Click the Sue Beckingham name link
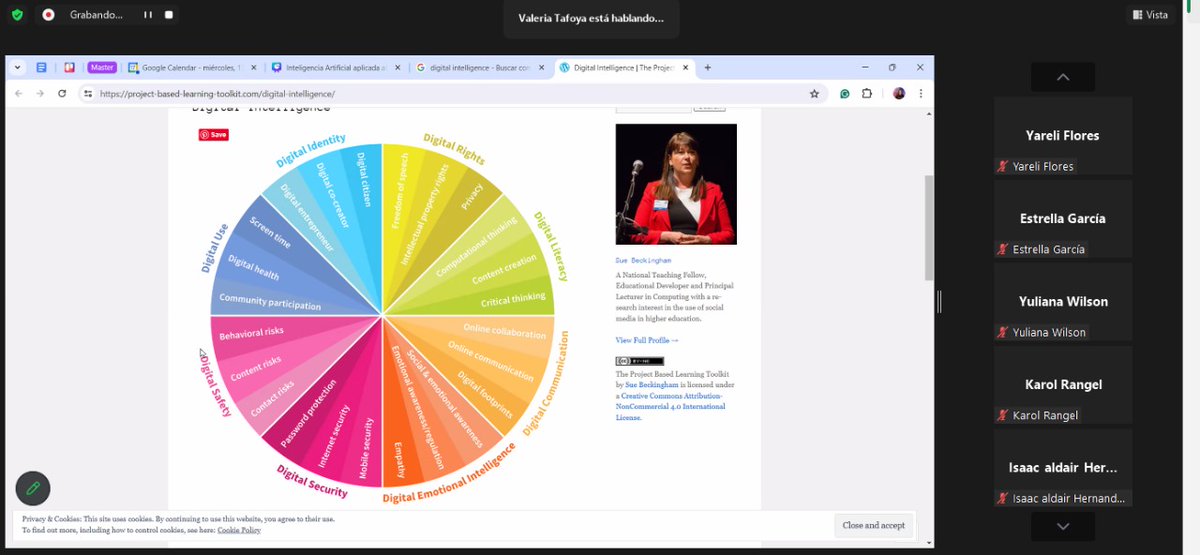 point(643,259)
